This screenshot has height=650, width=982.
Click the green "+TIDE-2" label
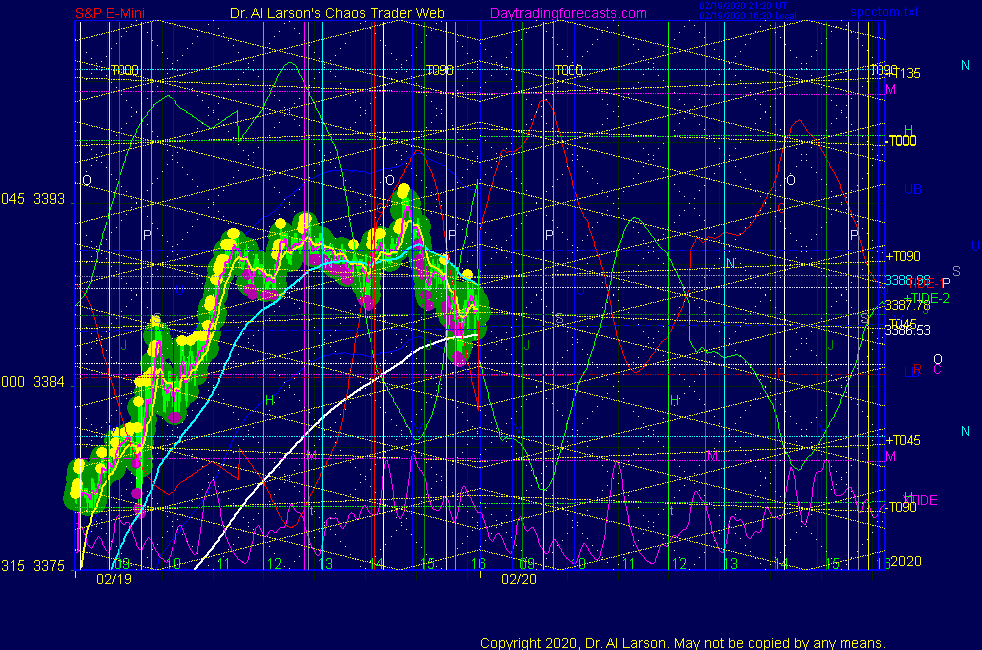point(926,298)
